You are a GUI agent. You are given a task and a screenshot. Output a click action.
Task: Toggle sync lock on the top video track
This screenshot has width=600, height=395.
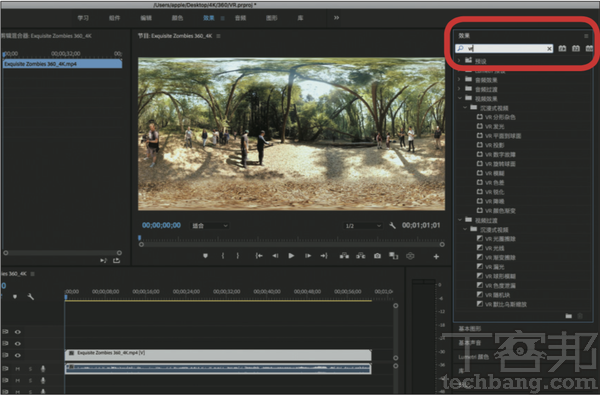point(5,332)
